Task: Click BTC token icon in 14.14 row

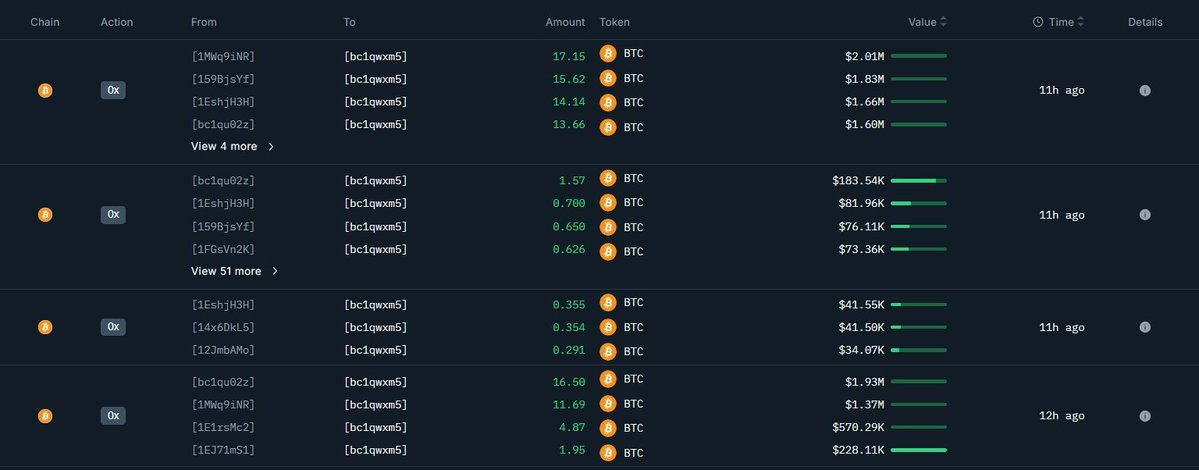Action: (608, 102)
